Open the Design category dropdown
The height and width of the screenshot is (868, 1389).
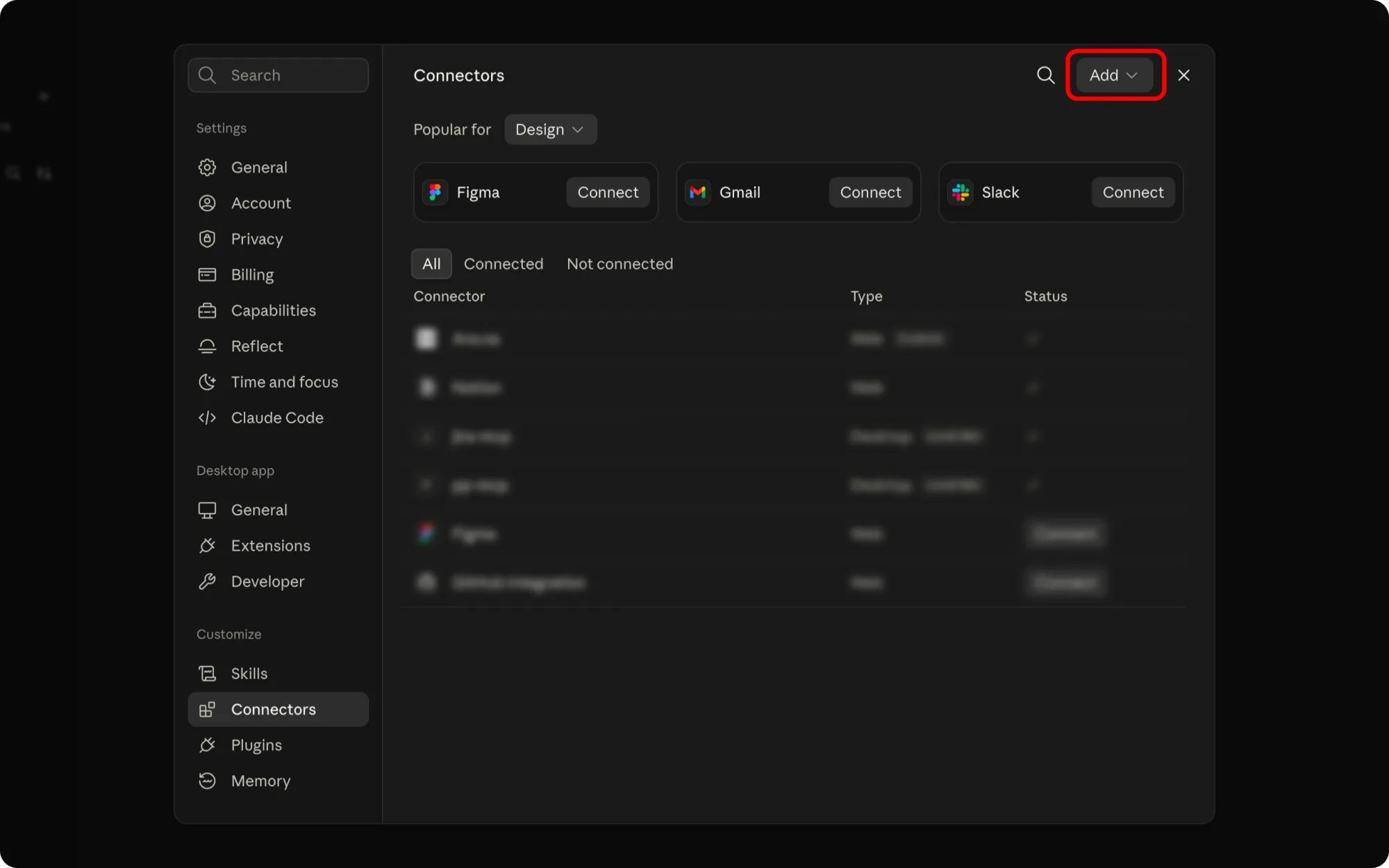tap(550, 130)
